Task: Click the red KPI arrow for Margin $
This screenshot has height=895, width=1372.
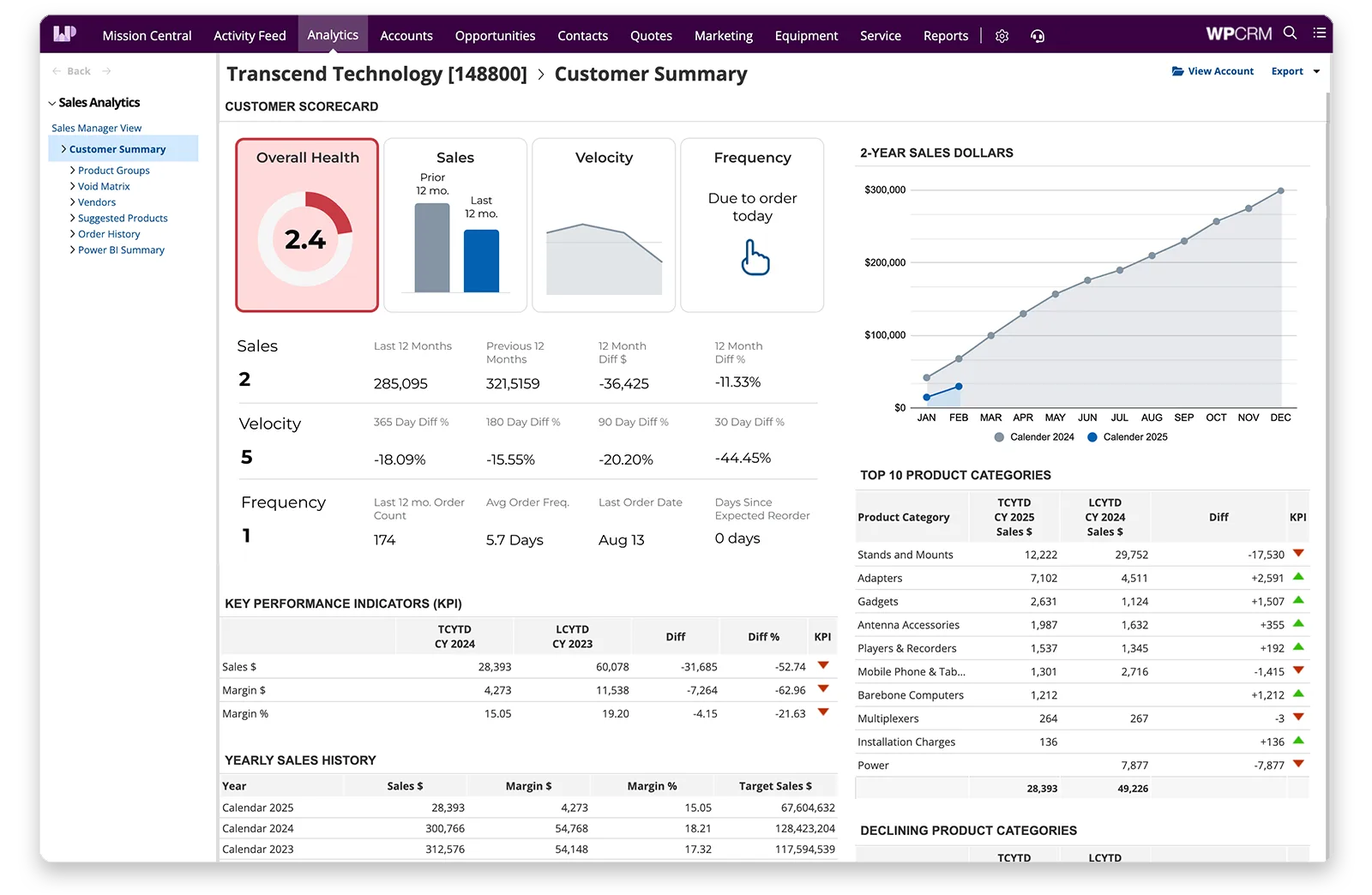Action: [x=823, y=688]
